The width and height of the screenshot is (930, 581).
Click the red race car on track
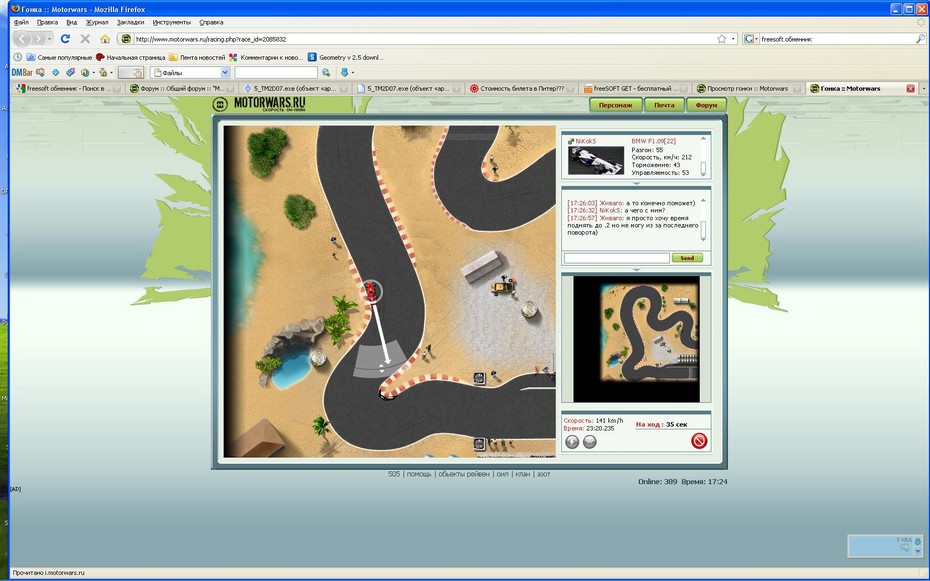(371, 290)
